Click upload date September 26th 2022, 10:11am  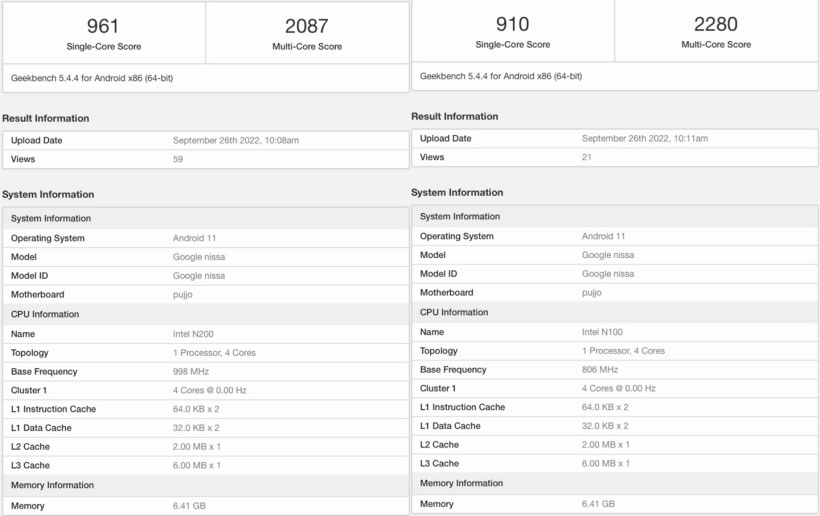(645, 138)
